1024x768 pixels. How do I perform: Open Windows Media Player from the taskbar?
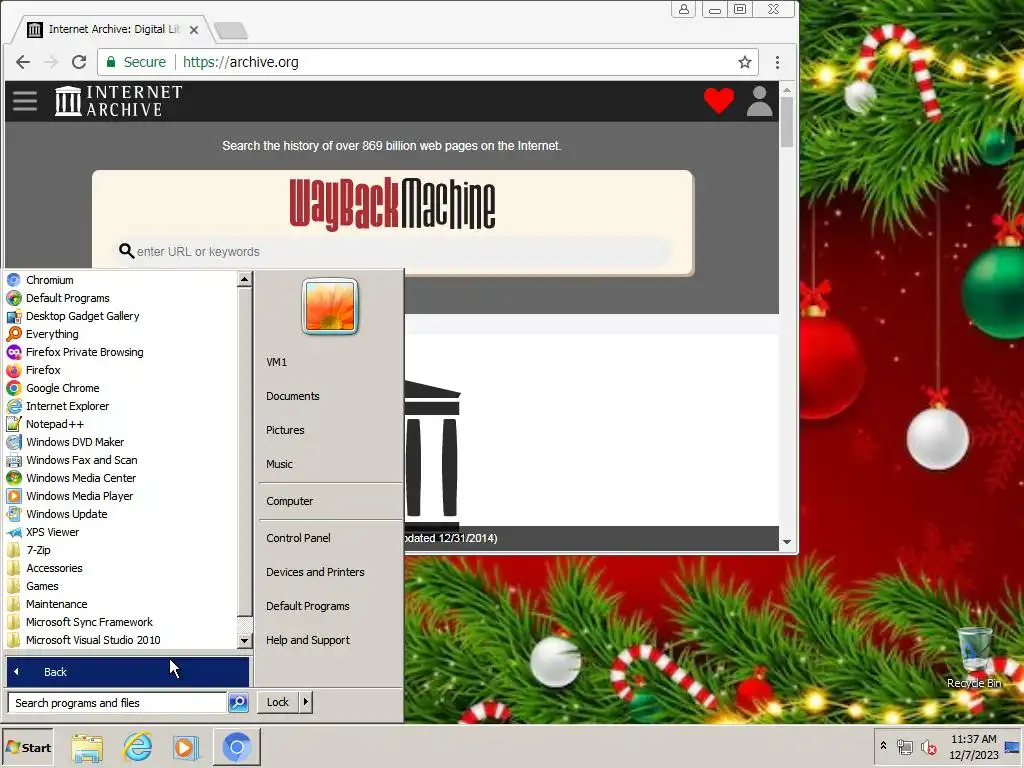pos(185,748)
